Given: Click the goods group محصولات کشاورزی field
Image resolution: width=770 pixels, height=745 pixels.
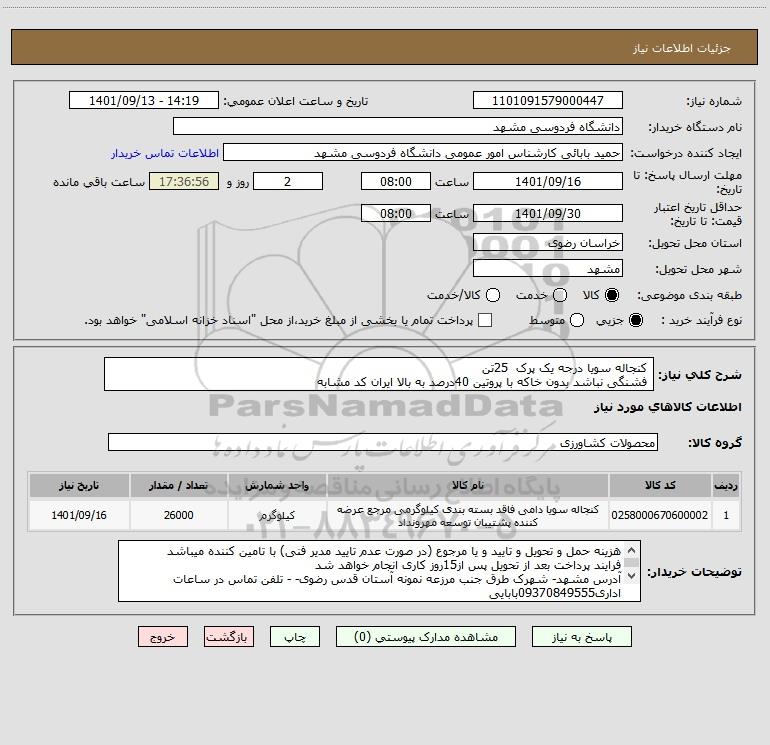Looking at the screenshot, I should [383, 442].
